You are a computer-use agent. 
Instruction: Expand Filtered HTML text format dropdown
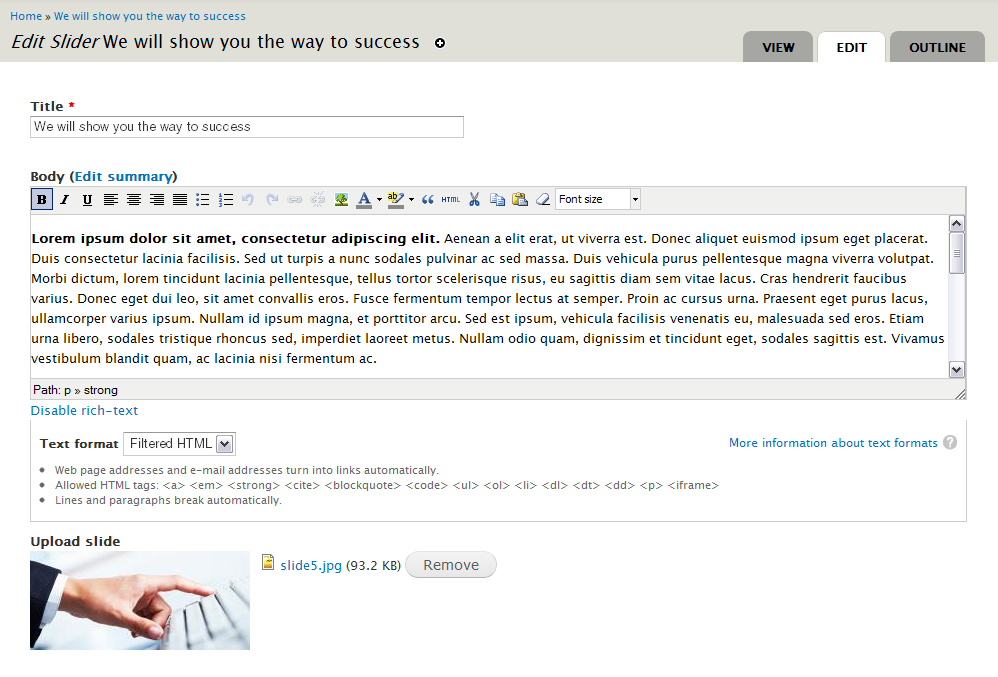tap(179, 443)
